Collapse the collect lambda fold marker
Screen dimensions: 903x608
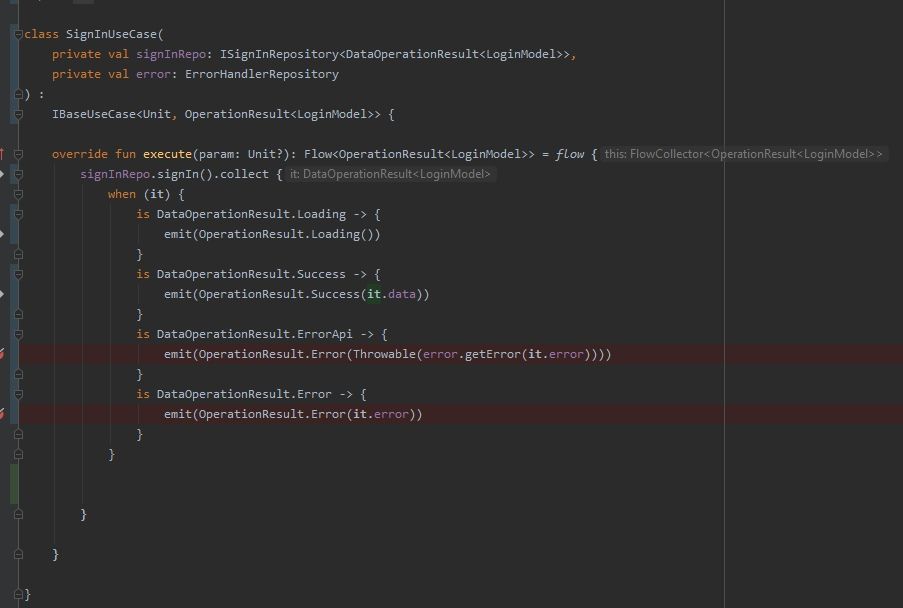pyautogui.click(x=18, y=174)
